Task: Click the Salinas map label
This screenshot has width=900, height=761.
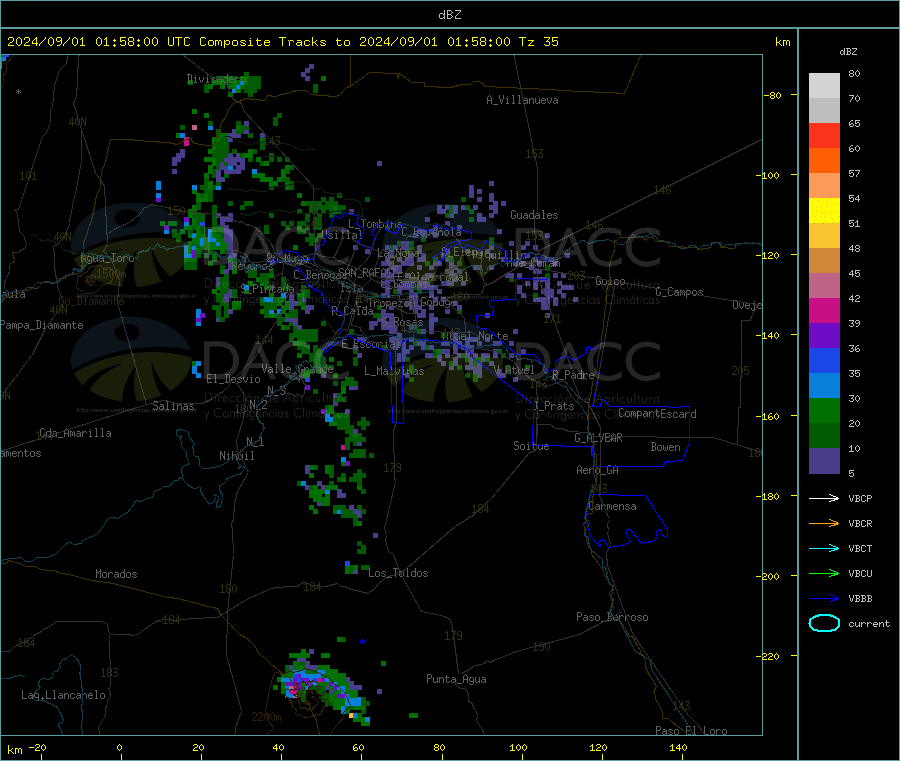Action: point(173,406)
